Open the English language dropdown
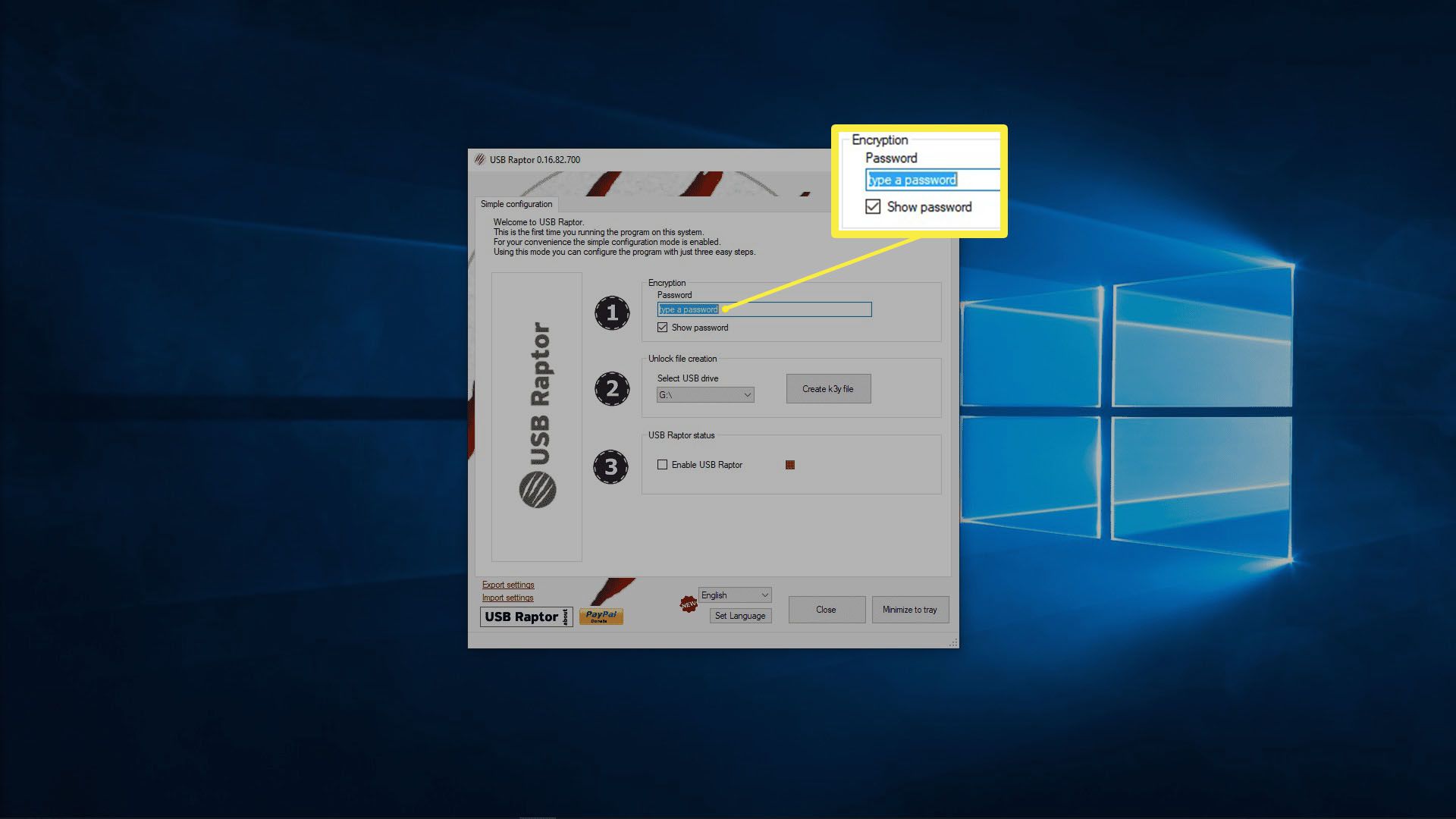Viewport: 1456px width, 819px height. click(735, 595)
